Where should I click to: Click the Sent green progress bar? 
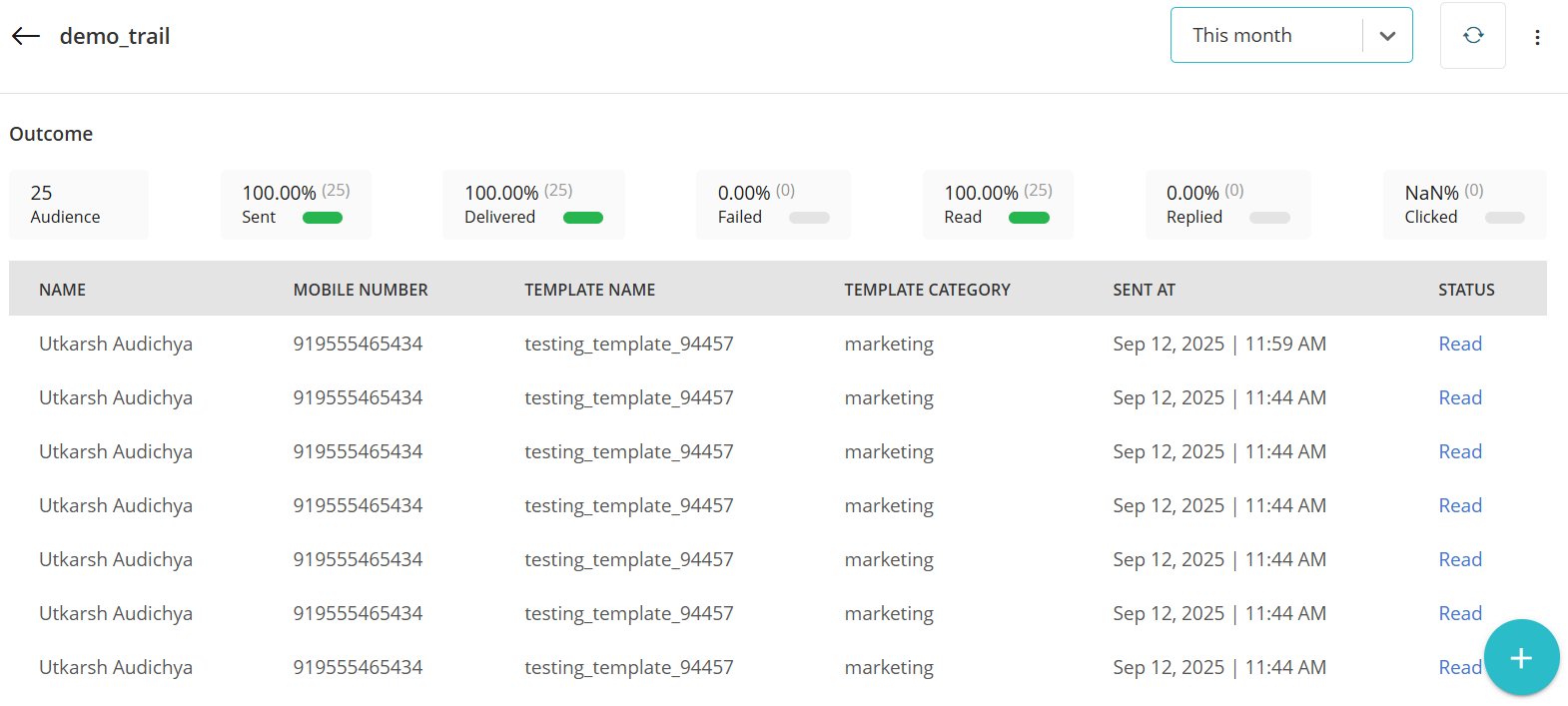click(x=322, y=218)
